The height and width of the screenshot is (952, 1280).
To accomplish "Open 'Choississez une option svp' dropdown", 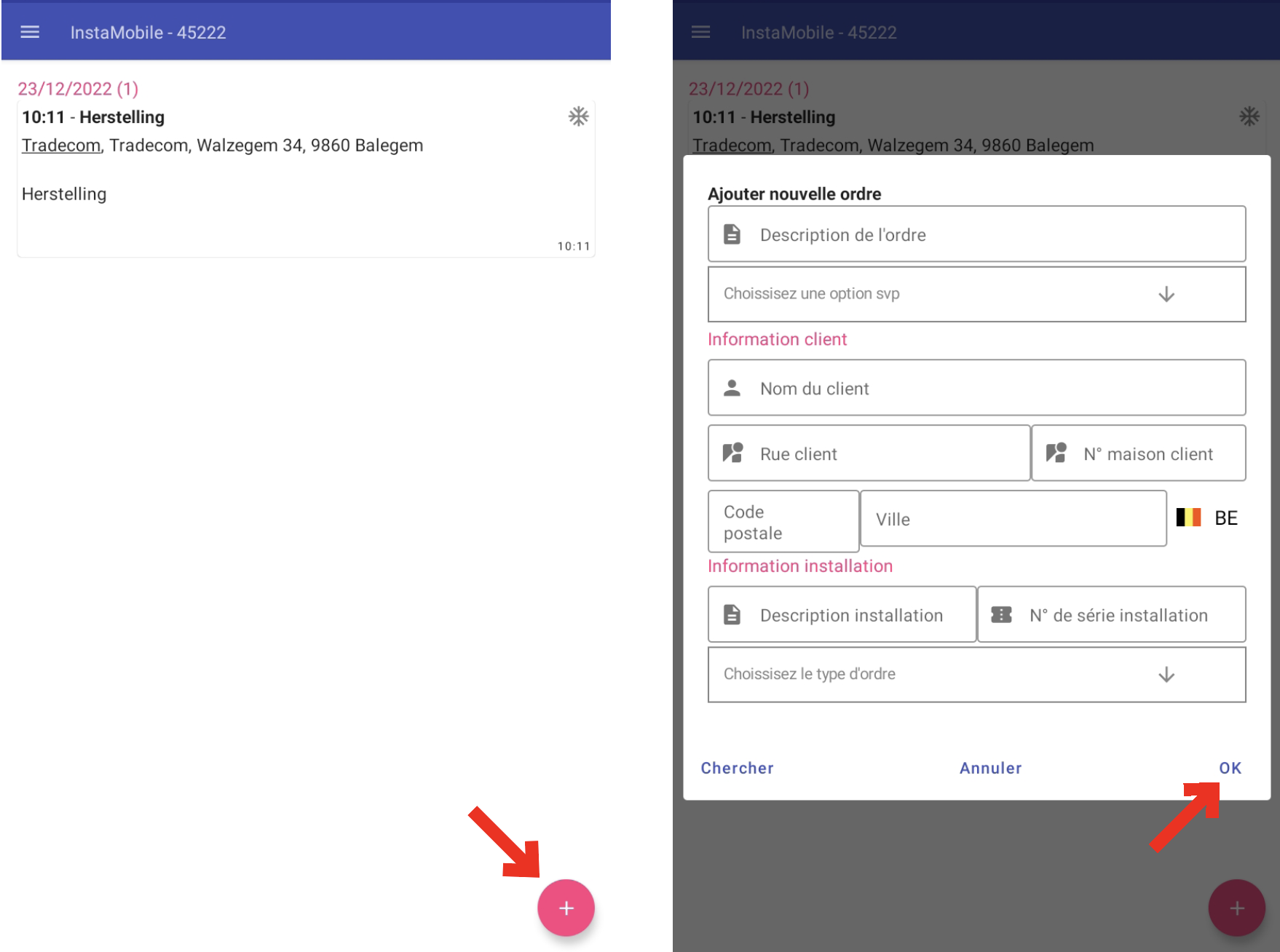I will (x=976, y=294).
